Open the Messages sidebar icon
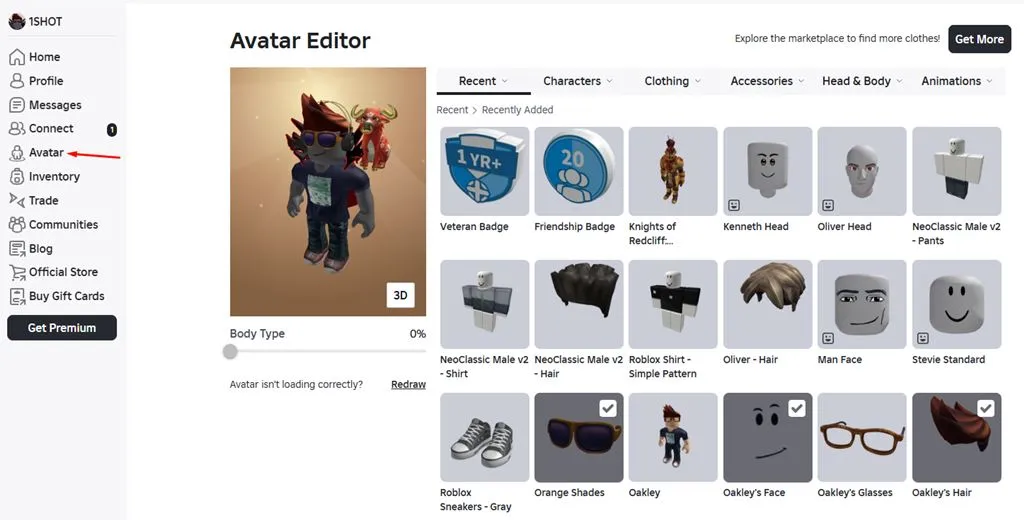1024x520 pixels. pyautogui.click(x=17, y=105)
